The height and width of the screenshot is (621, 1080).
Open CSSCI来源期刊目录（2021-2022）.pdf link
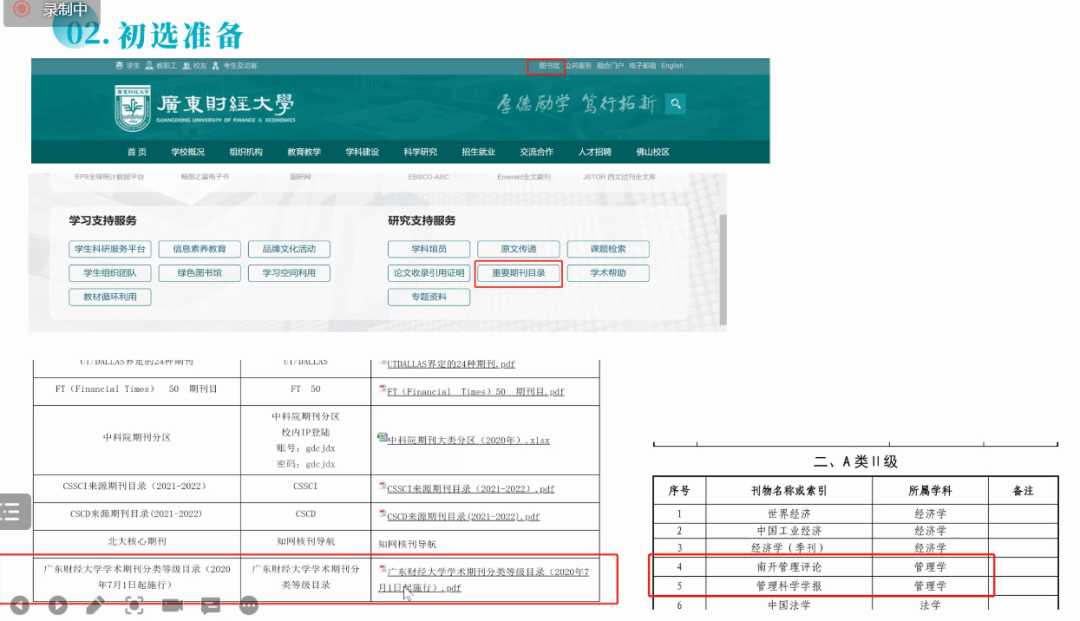[470, 489]
